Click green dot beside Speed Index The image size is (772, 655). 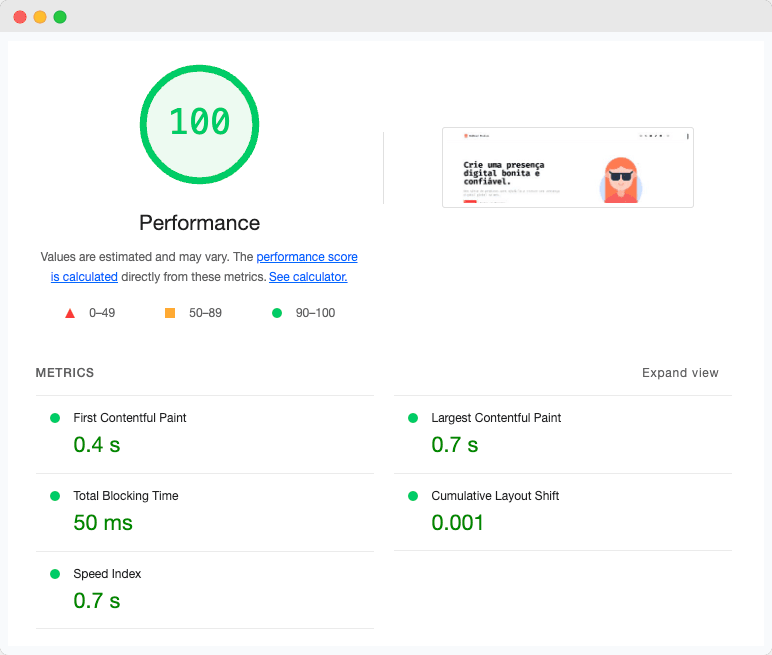[55, 574]
